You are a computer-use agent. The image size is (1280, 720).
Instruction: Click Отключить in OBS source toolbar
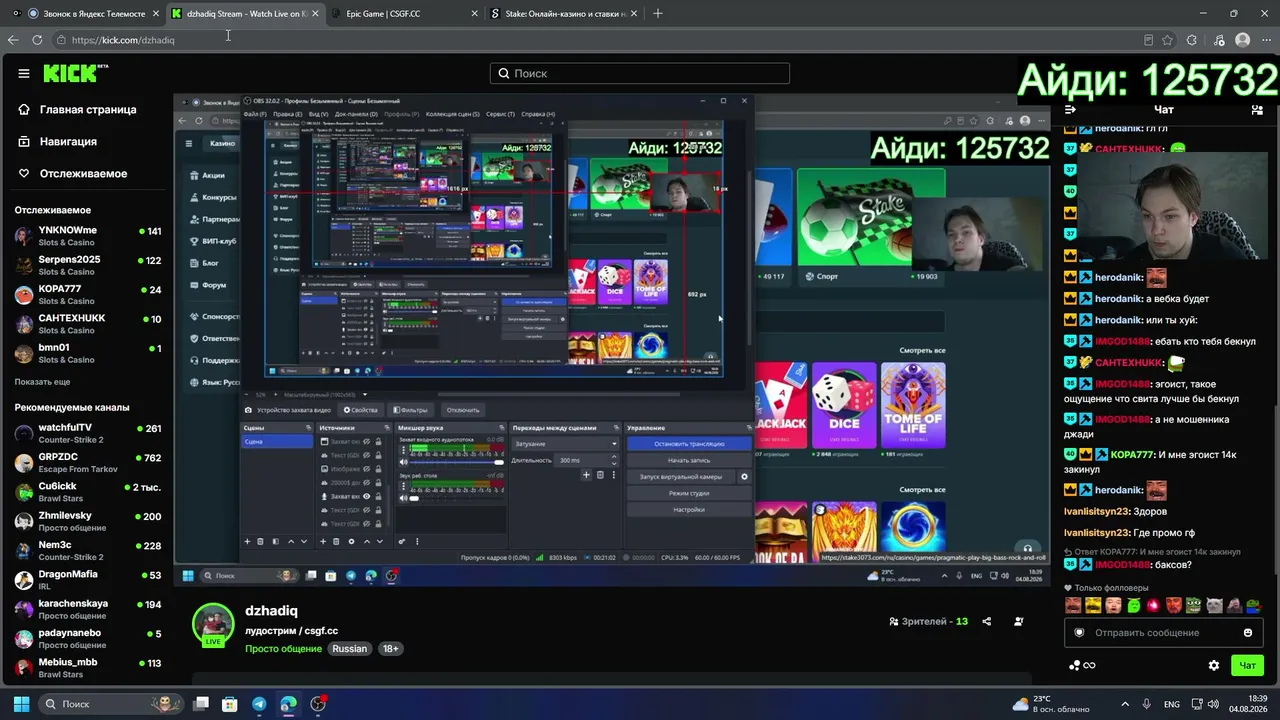tap(463, 410)
